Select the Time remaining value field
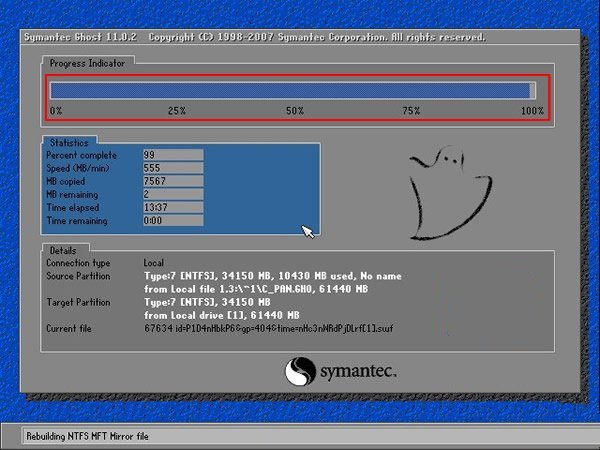This screenshot has width=600, height=450. [x=174, y=220]
